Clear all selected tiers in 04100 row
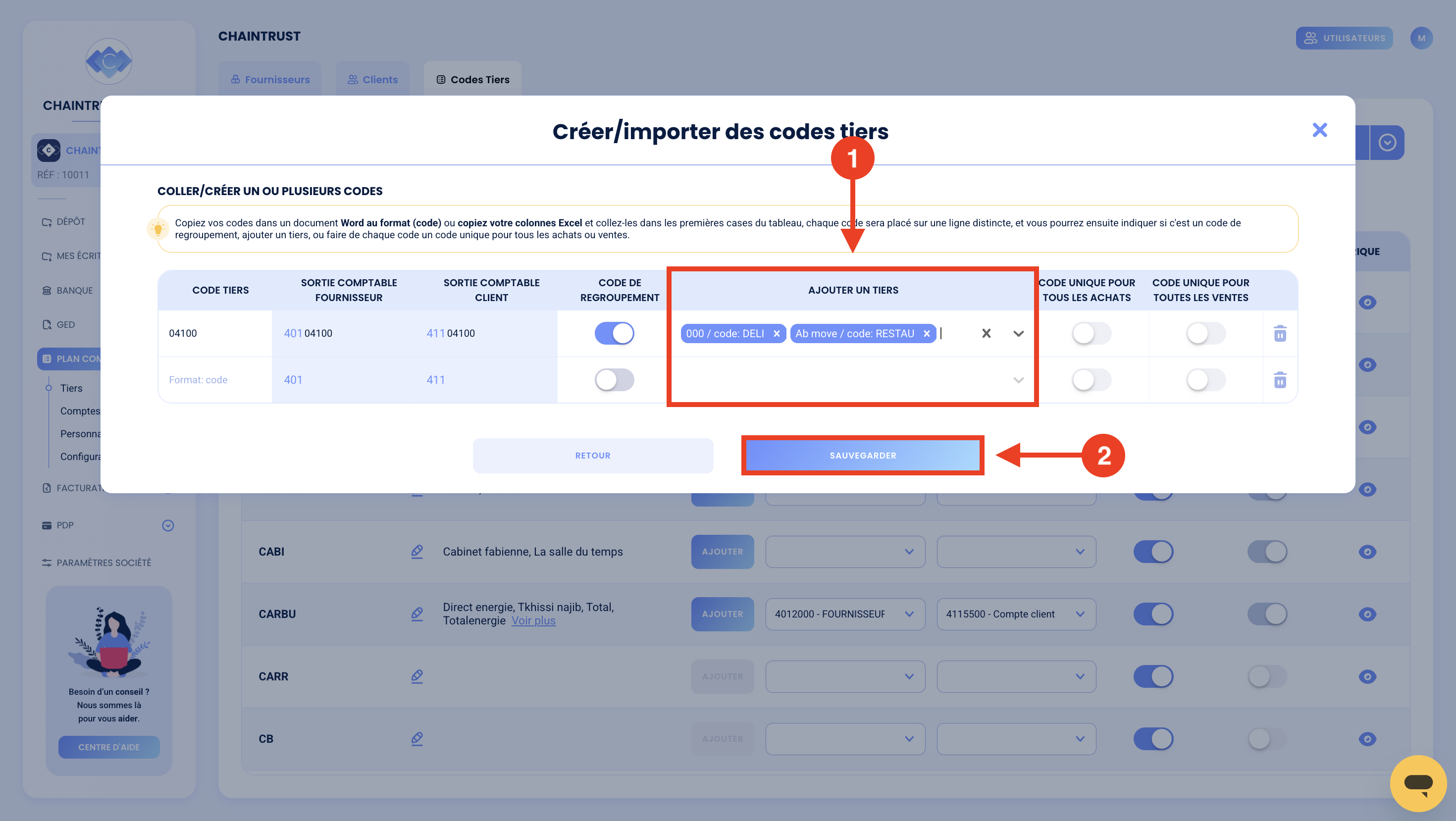 point(987,333)
